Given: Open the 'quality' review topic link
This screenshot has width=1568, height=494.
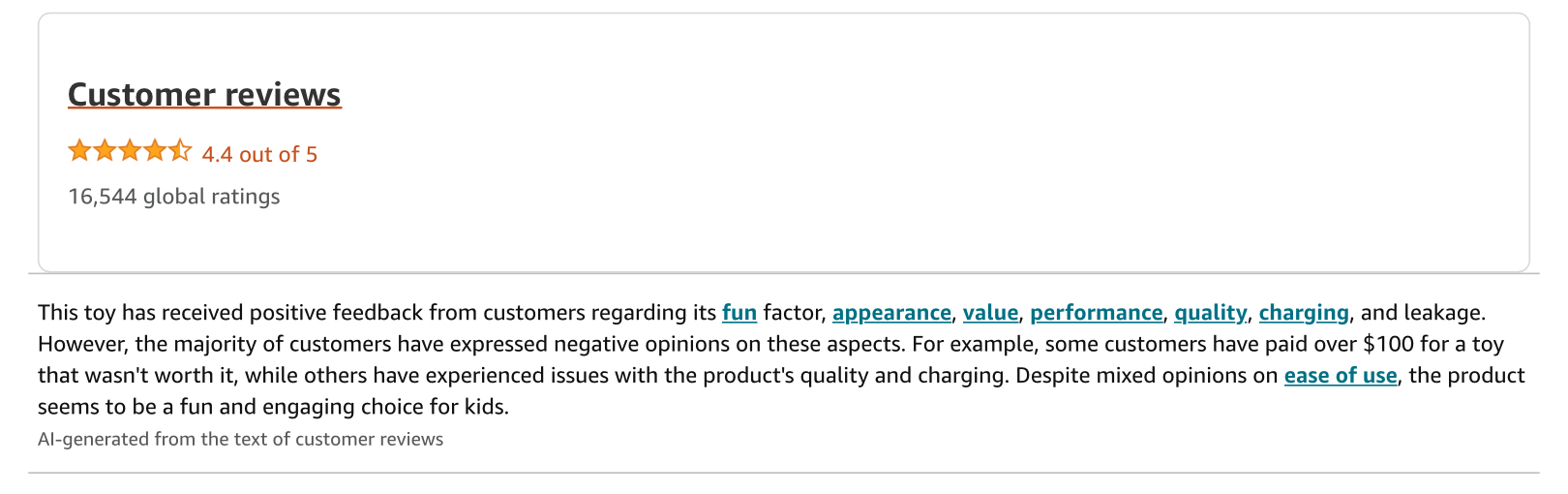Looking at the screenshot, I should tap(1210, 313).
